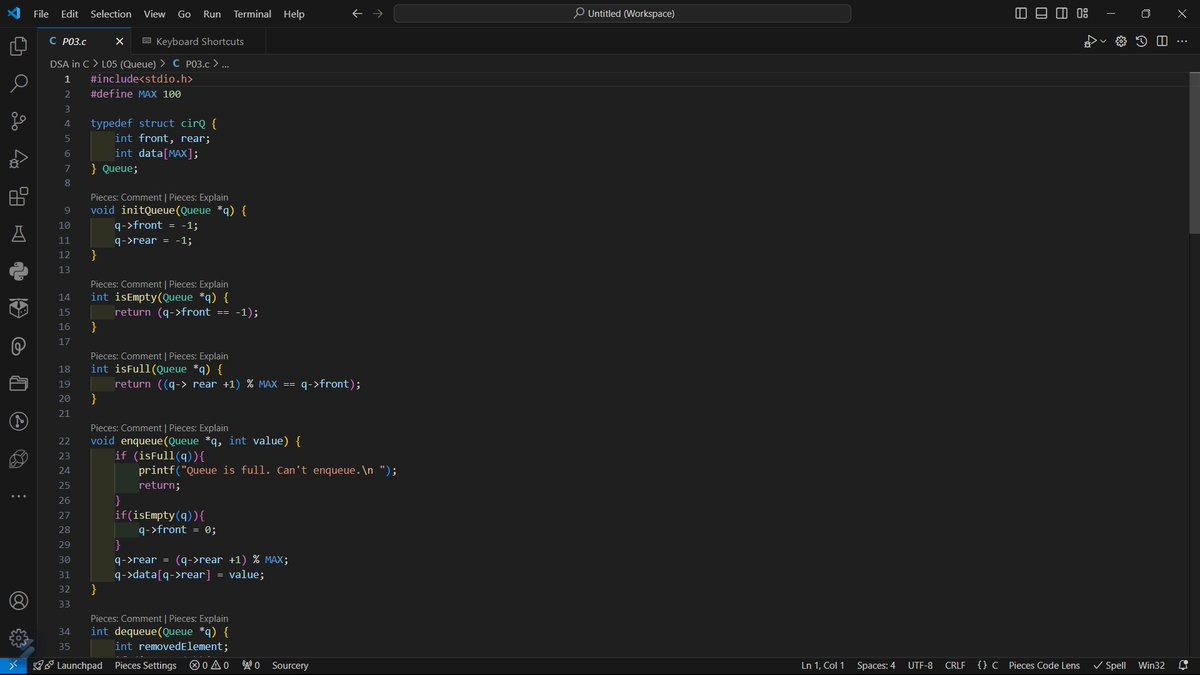Screen dimensions: 1200x675
Task: Show additional views ellipsis in activity bar
Action: click(x=18, y=496)
